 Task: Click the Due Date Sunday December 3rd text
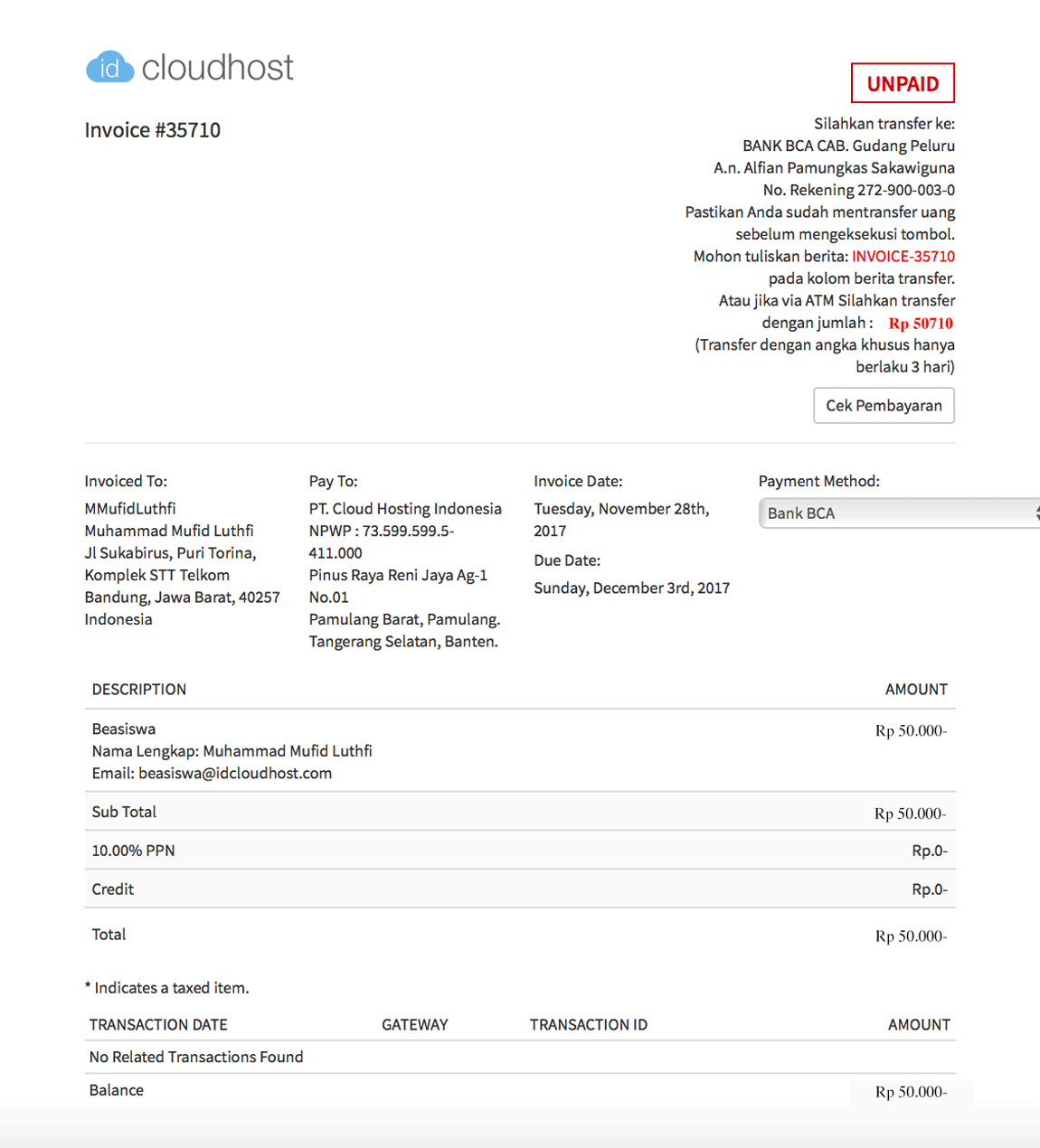coord(631,588)
